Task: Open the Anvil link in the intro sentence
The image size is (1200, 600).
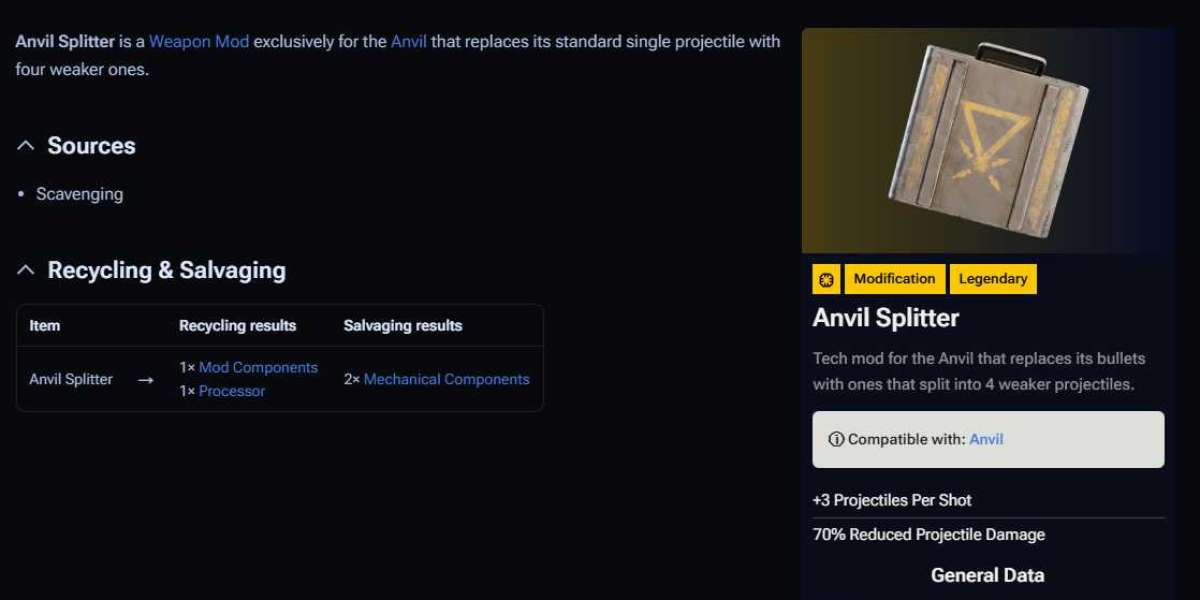Action: (408, 41)
